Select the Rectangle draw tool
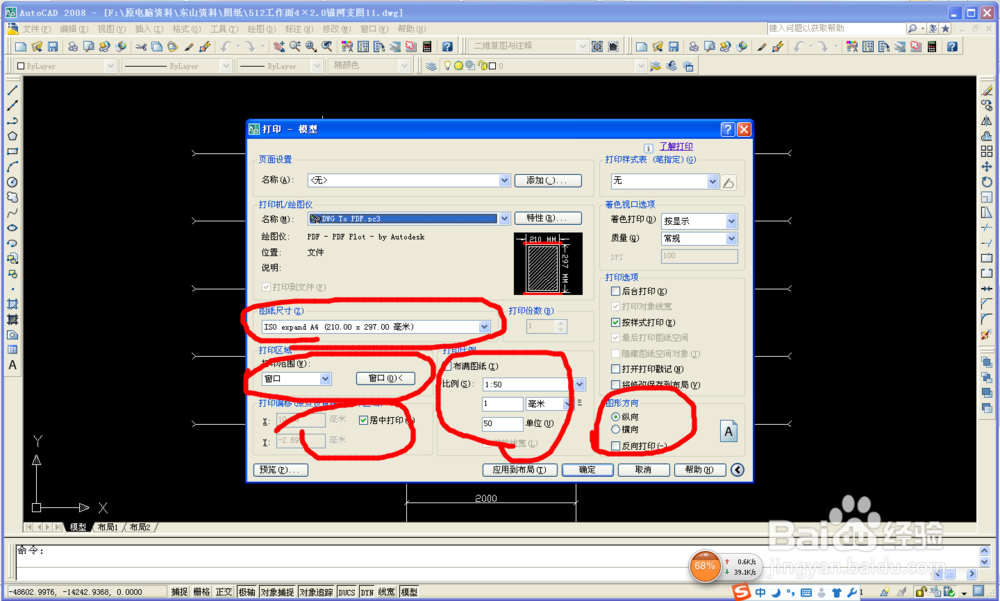The image size is (1000, 601). [x=12, y=151]
